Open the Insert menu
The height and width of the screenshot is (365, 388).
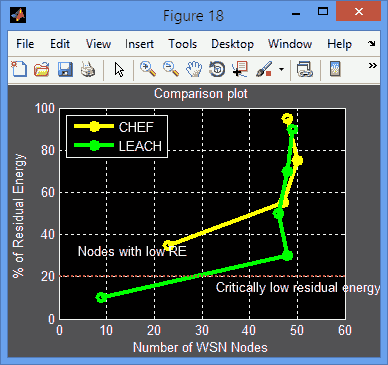coord(139,44)
